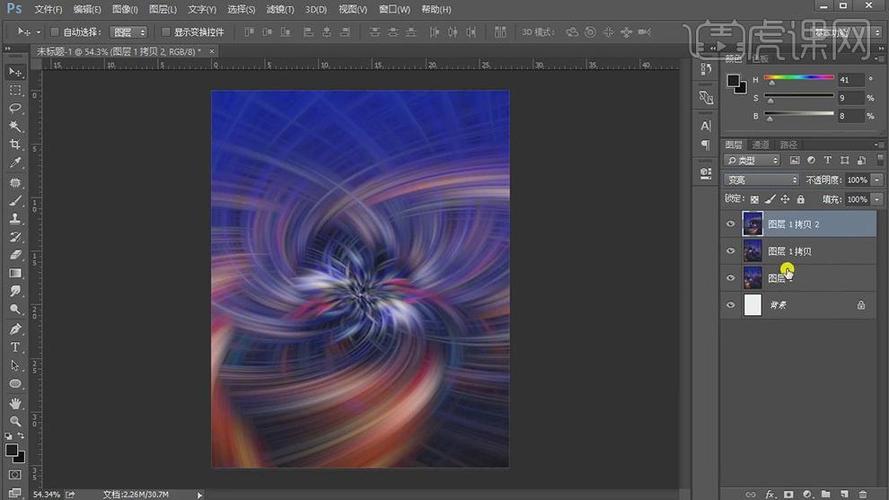Screen dimensions: 889x500
Task: Select the Hand tool
Action: pos(15,403)
